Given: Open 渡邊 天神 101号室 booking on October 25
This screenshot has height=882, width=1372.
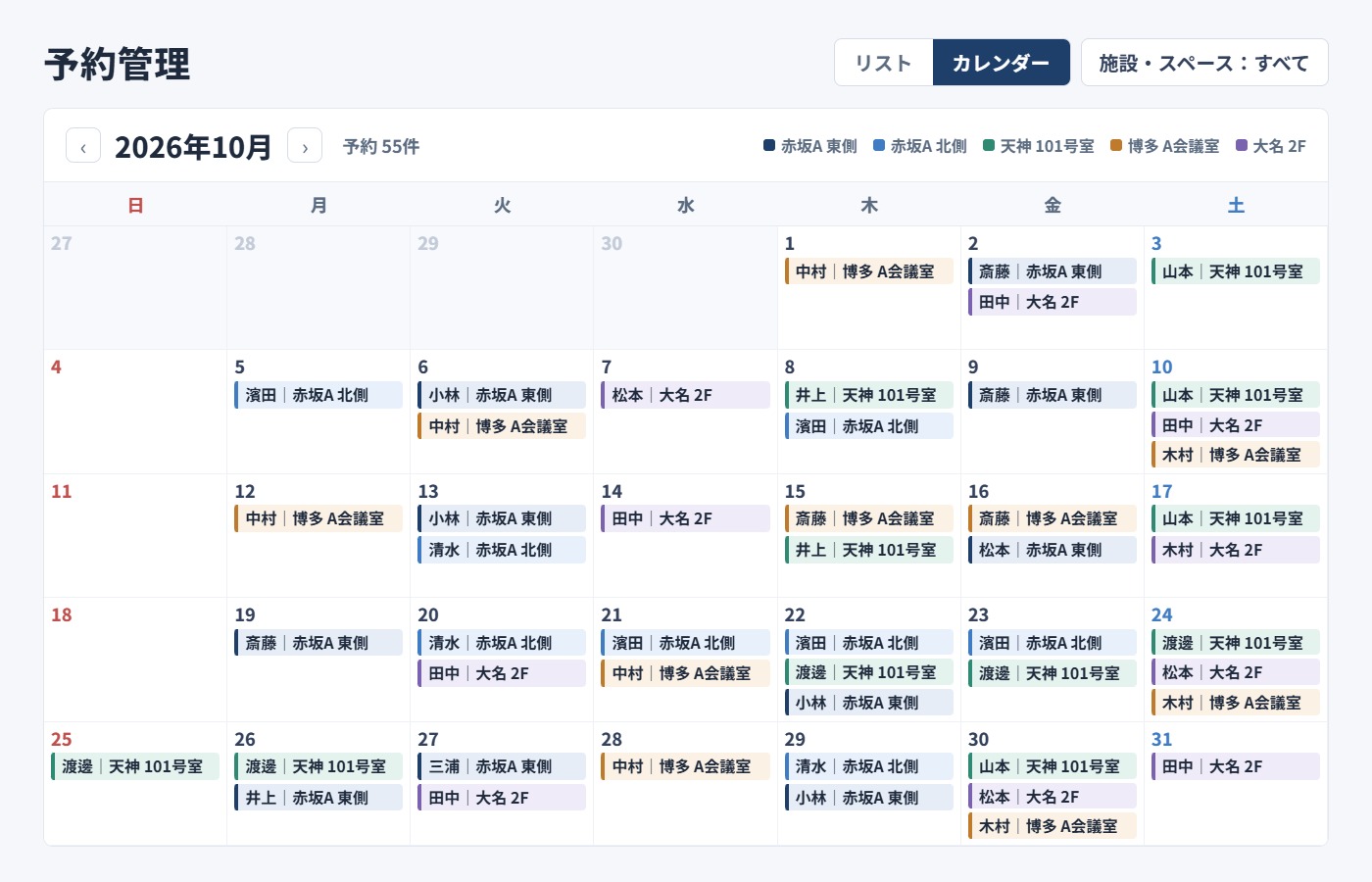Looking at the screenshot, I should point(135,766).
